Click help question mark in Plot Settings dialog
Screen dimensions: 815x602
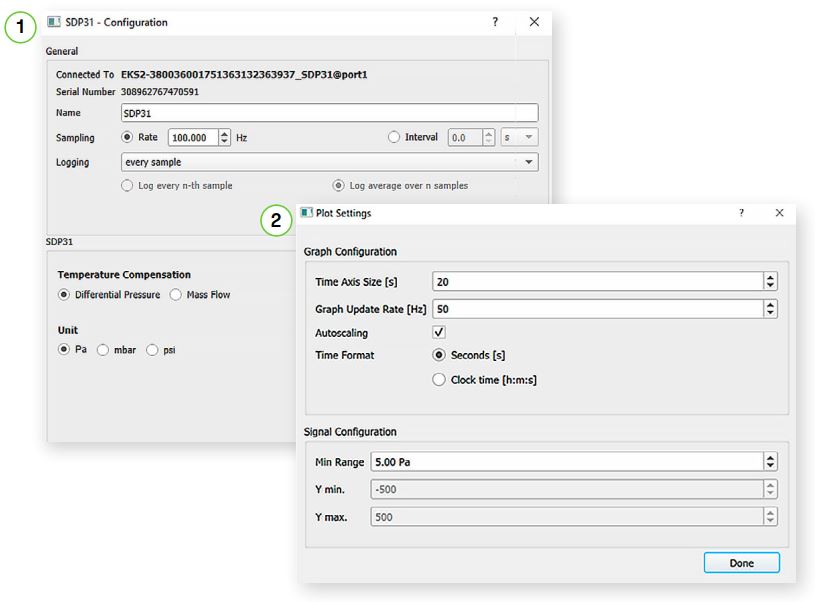point(741,213)
